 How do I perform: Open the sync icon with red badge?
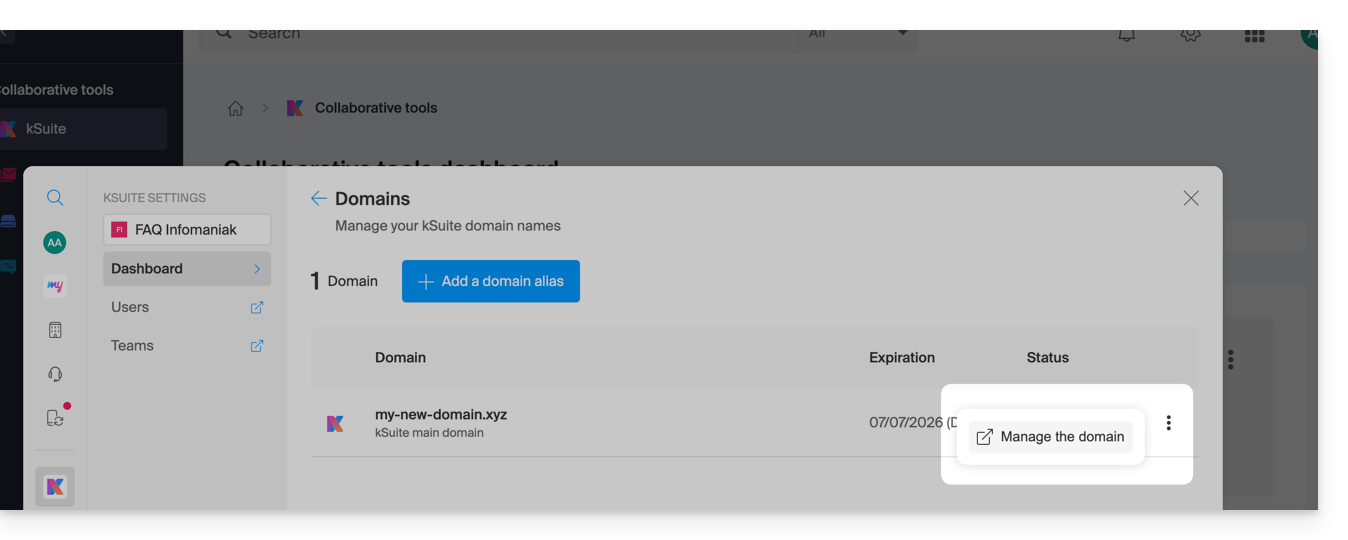click(55, 418)
